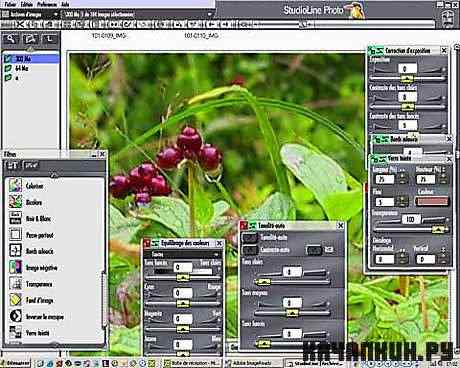Toggle red active icon in Équilibrage des couleurs
Viewport: 460px width, 368px height.
coord(147,244)
